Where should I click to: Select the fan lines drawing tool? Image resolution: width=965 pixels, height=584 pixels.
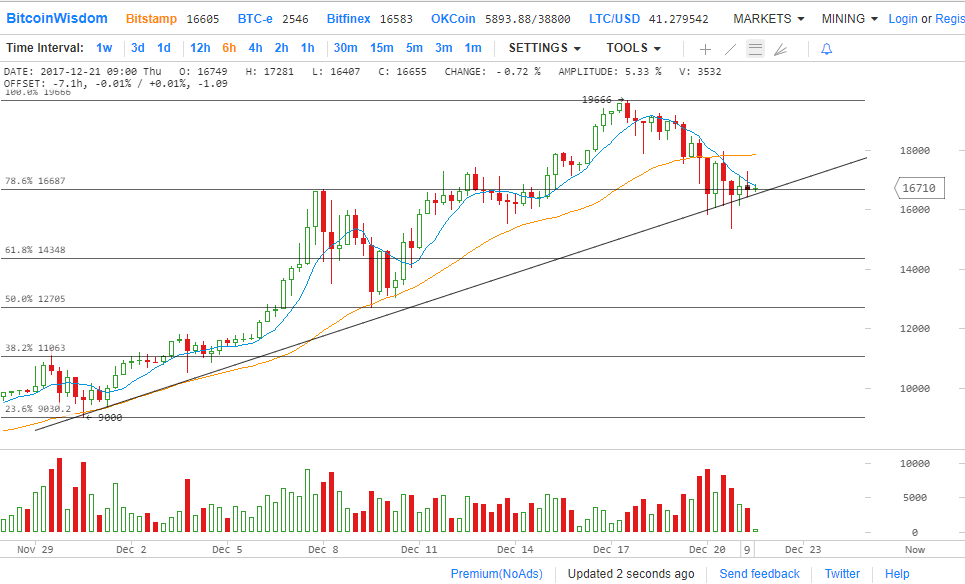780,49
